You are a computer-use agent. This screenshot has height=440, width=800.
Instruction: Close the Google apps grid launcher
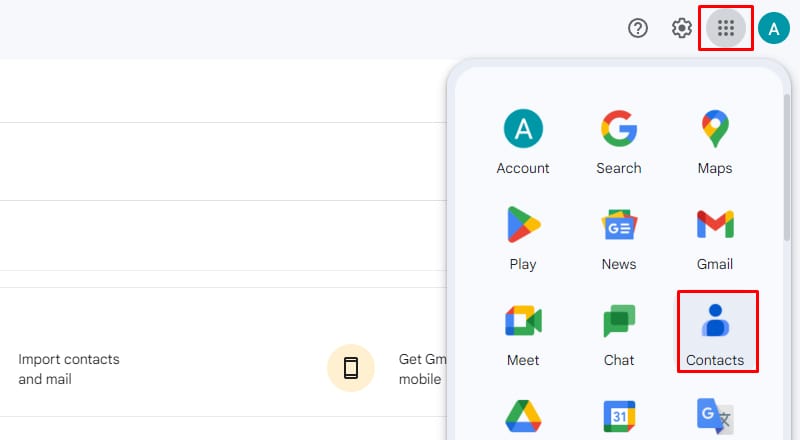[x=726, y=28]
